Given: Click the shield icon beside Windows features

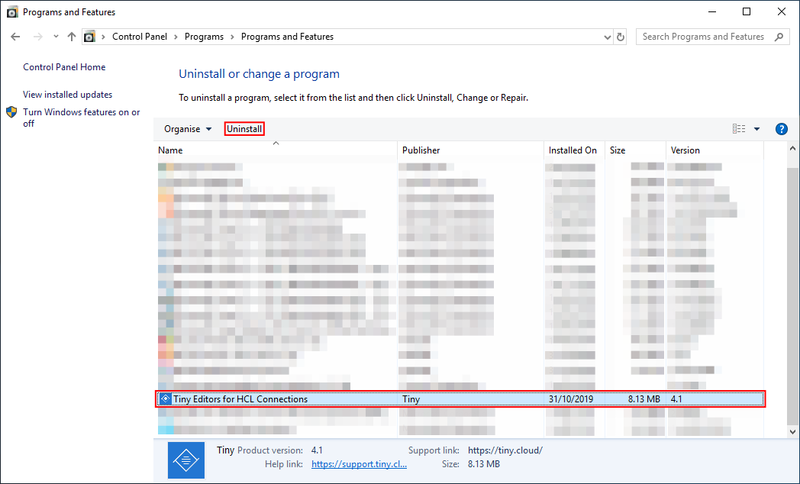Looking at the screenshot, I should (12, 112).
